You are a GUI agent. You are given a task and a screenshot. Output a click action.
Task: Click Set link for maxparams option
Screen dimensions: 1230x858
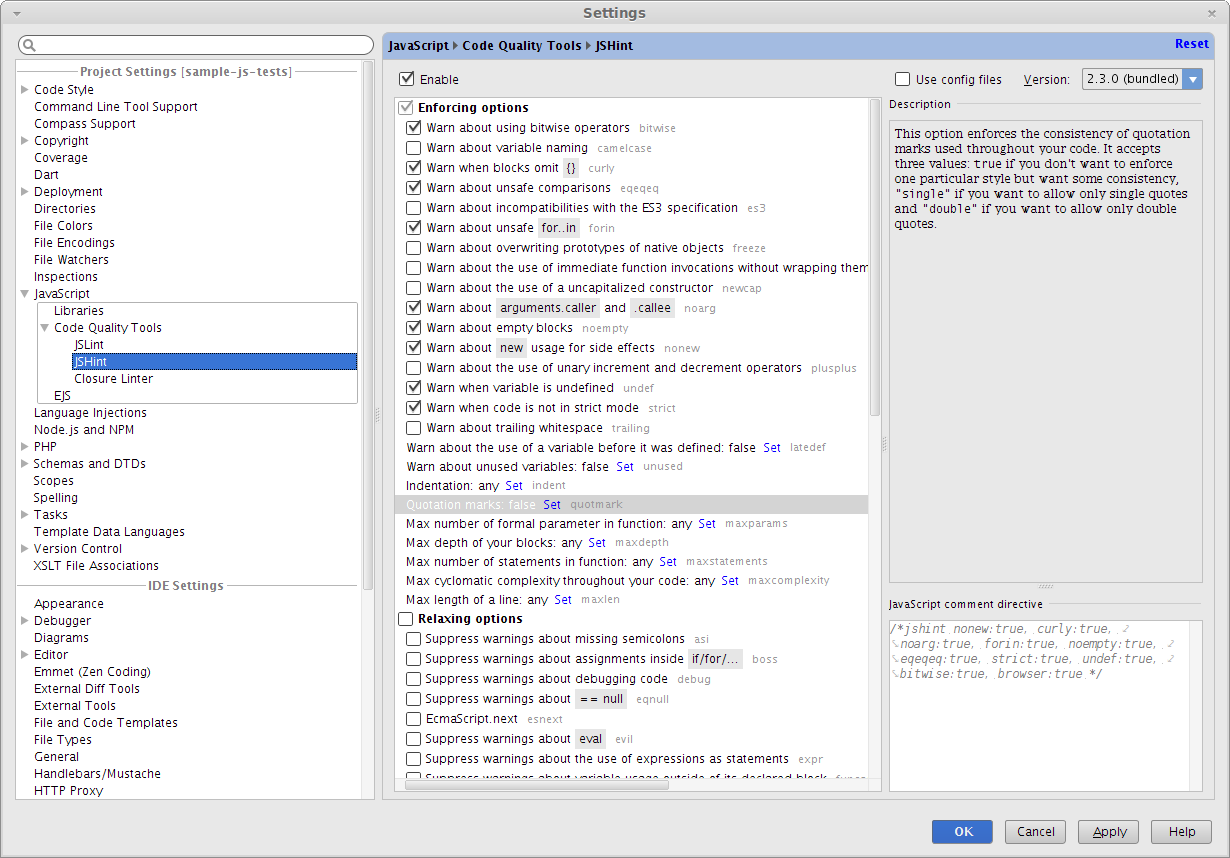(707, 524)
